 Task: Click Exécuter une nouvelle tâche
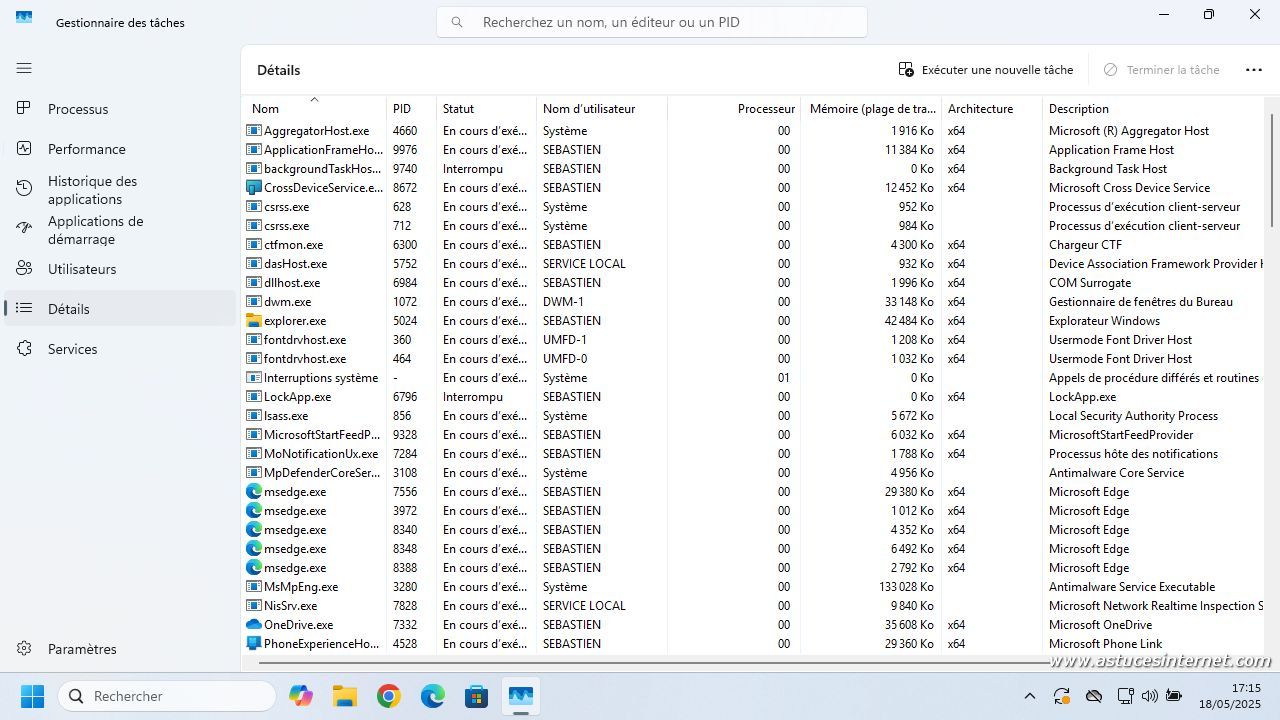tap(986, 70)
